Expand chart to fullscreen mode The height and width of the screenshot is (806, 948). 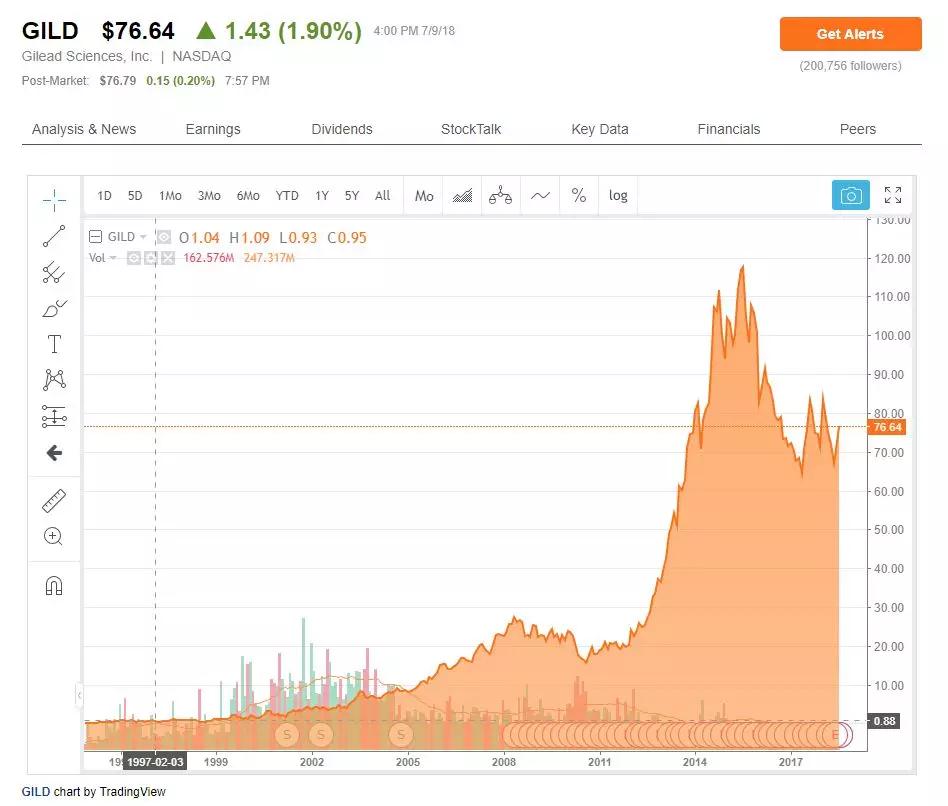893,196
